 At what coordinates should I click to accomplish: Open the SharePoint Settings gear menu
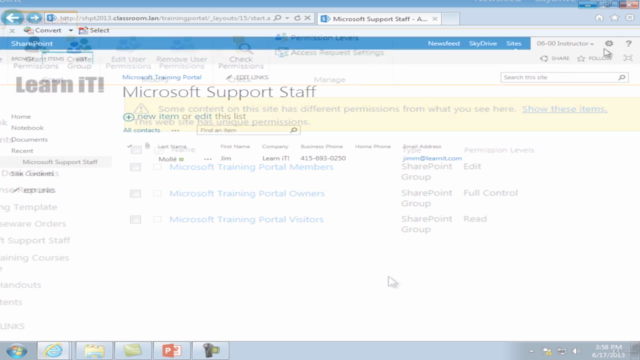pos(609,43)
